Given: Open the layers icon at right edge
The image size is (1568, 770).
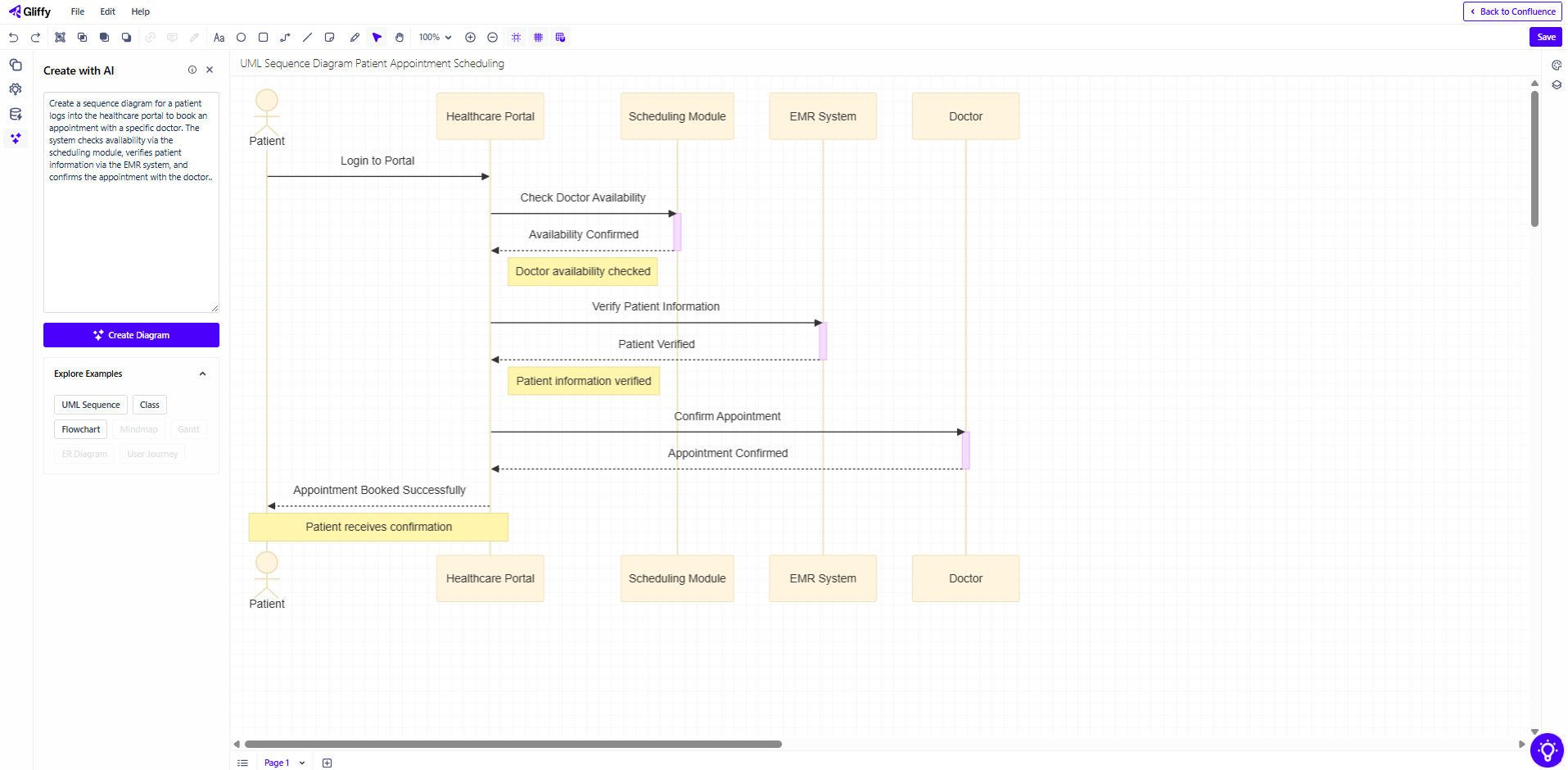Looking at the screenshot, I should 1557,85.
